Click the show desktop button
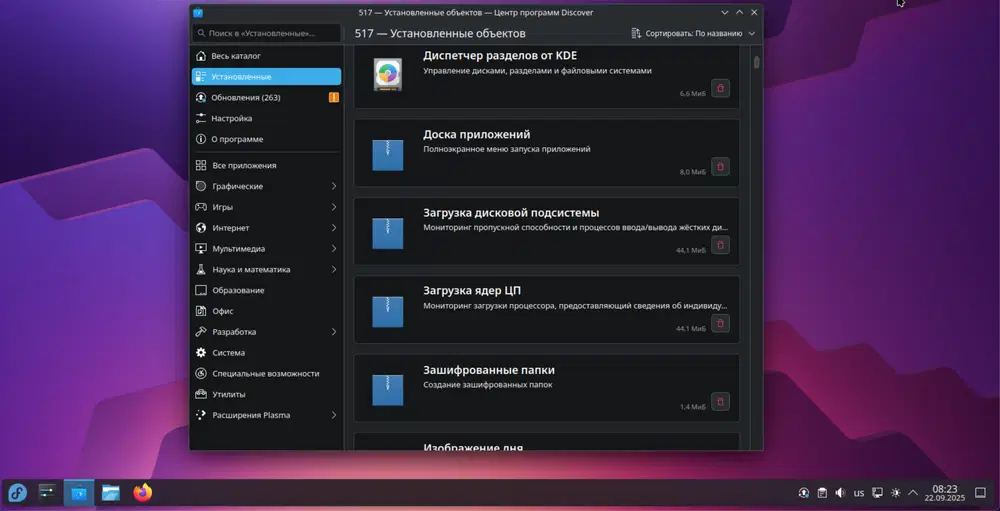The image size is (1000, 511). [981, 493]
